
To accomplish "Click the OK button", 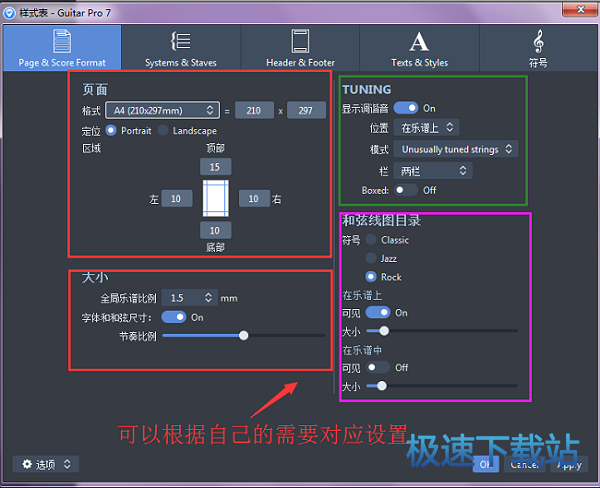I will [486, 464].
